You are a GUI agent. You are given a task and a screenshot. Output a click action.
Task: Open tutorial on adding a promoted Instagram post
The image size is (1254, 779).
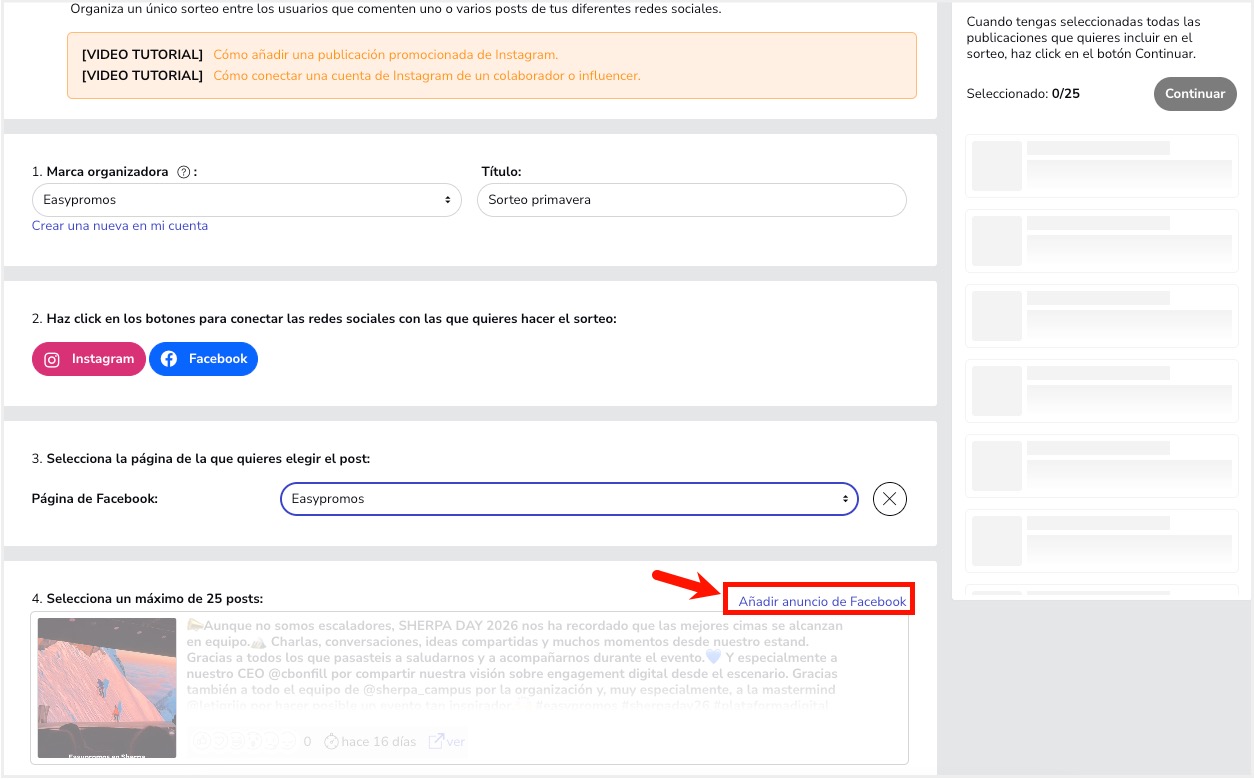[386, 54]
